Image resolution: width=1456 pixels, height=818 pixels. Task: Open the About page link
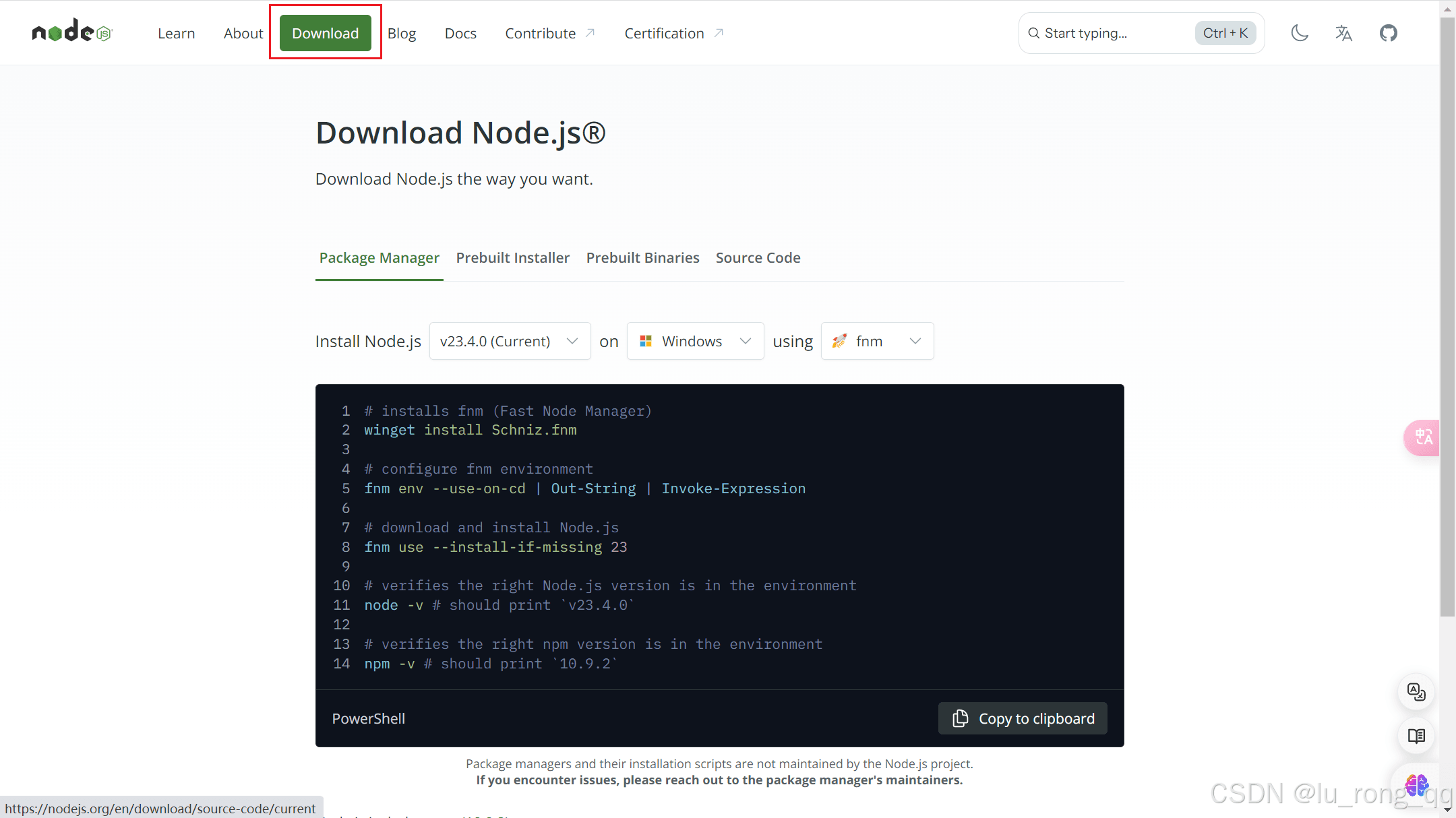point(243,33)
